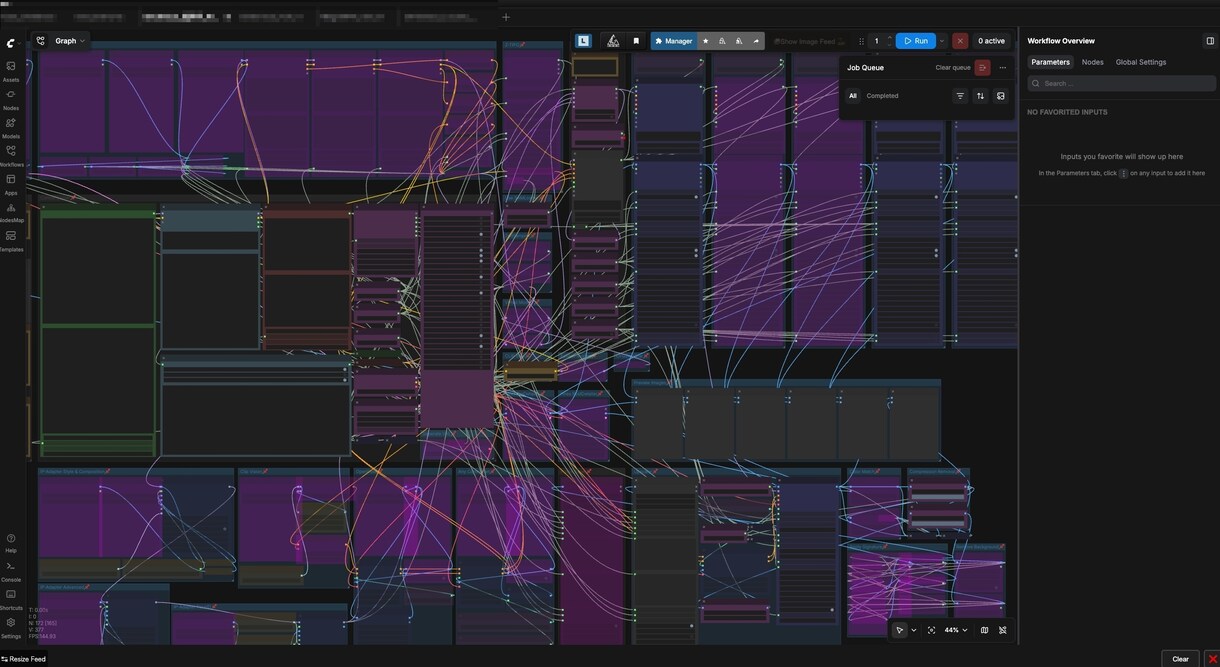Toggle link visibility
The image size is (1220, 667).
click(1003, 630)
